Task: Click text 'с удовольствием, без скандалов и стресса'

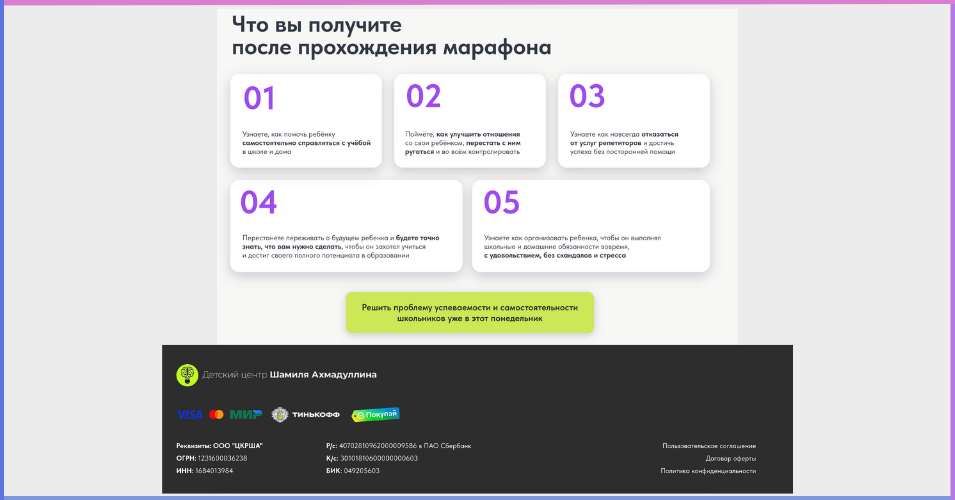Action: click(x=555, y=256)
